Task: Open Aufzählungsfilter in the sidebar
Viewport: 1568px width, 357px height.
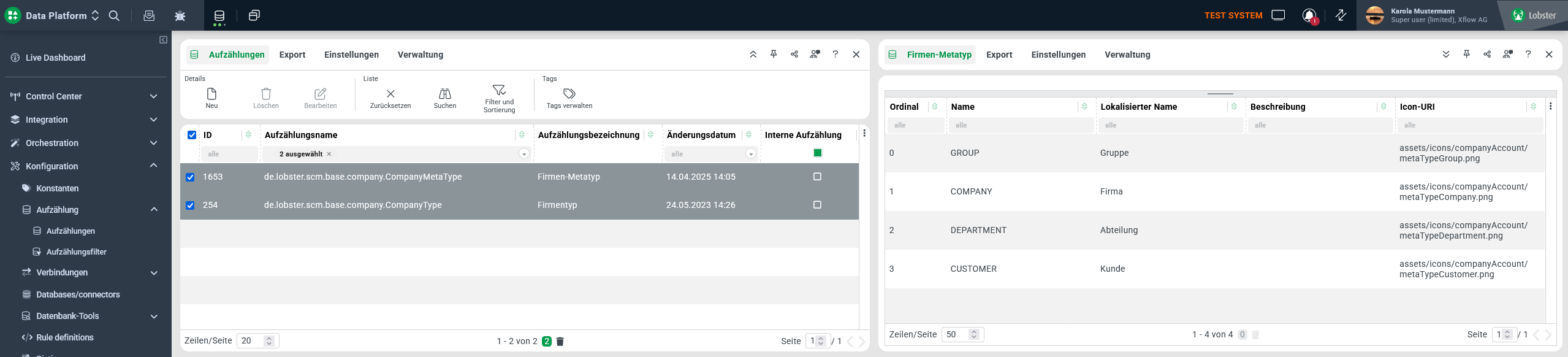Action: (76, 252)
